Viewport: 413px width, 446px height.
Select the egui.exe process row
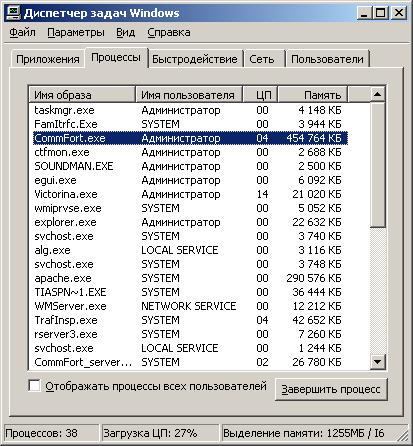pos(190,180)
